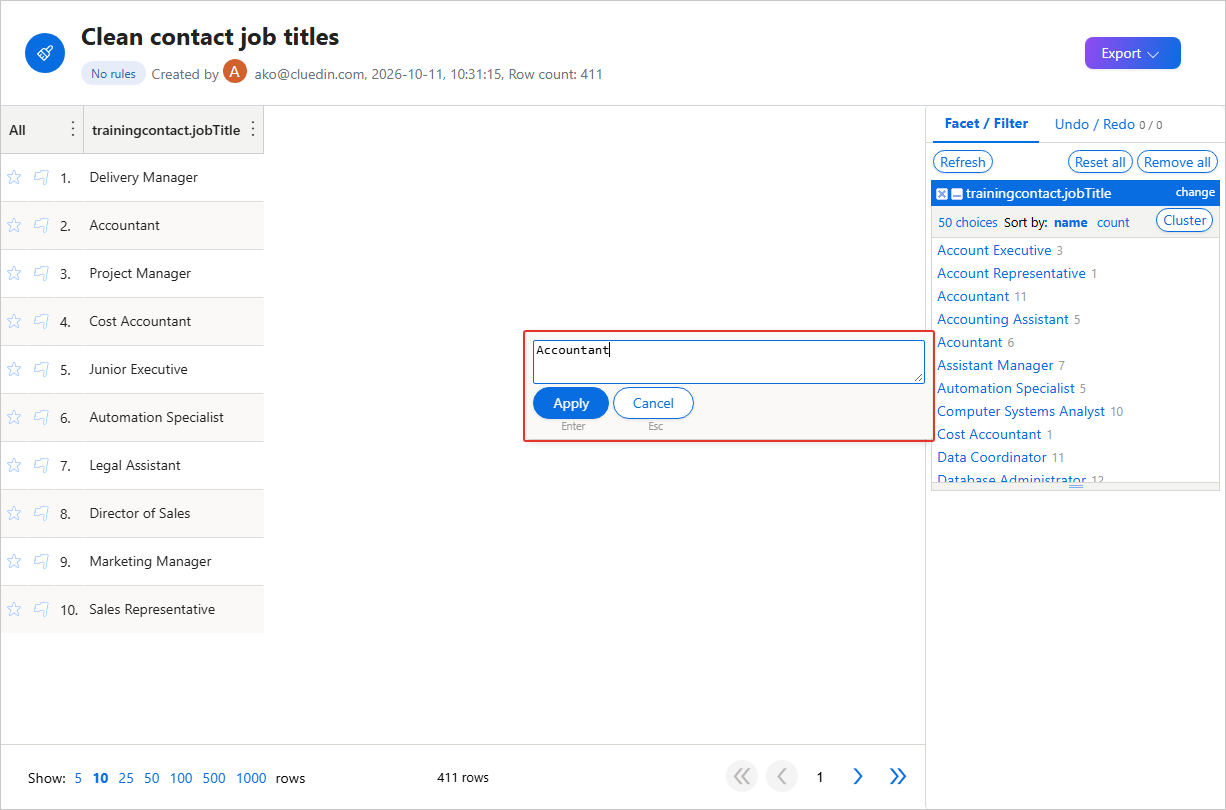Image resolution: width=1226 pixels, height=810 pixels.
Task: Click the user avatar letter A
Action: 235,72
